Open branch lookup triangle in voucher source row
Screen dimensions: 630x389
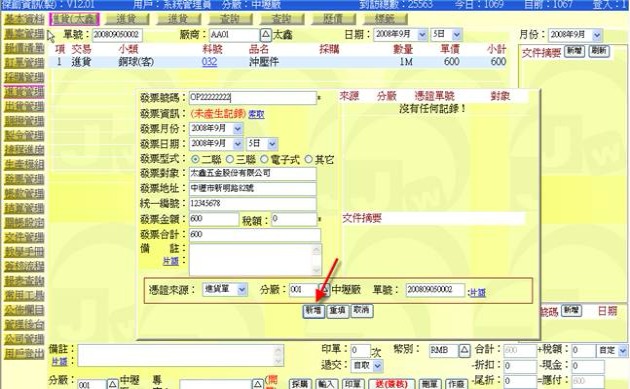point(325,289)
